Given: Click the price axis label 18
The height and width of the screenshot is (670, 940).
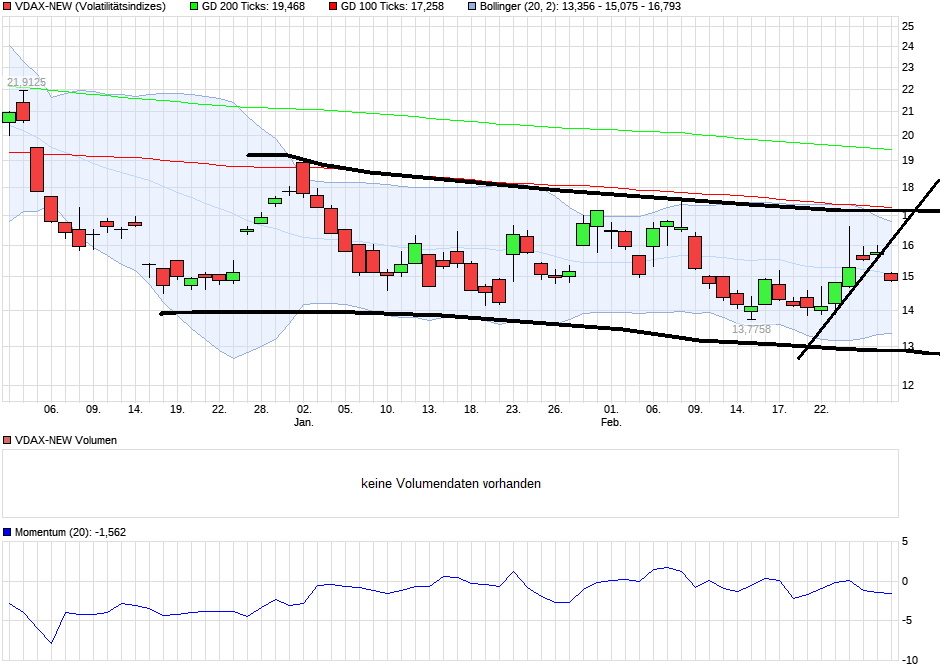Looking at the screenshot, I should pyautogui.click(x=908, y=188).
